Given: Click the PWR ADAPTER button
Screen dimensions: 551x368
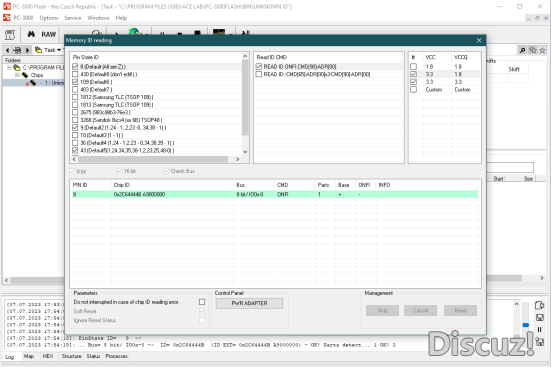Looking at the screenshot, I should (x=249, y=303).
